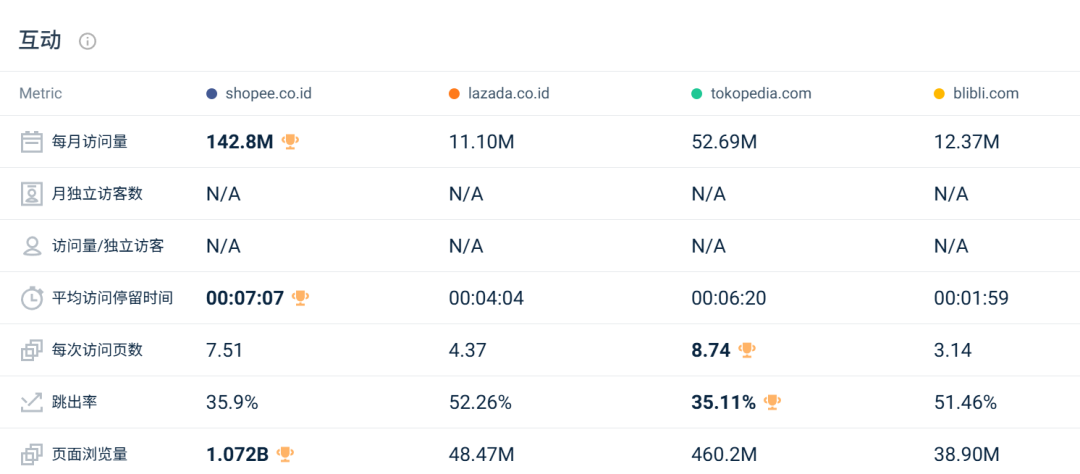Click the stopwatch icon for 平均访问停留时间
Image resolution: width=1080 pixels, height=474 pixels.
32,298
